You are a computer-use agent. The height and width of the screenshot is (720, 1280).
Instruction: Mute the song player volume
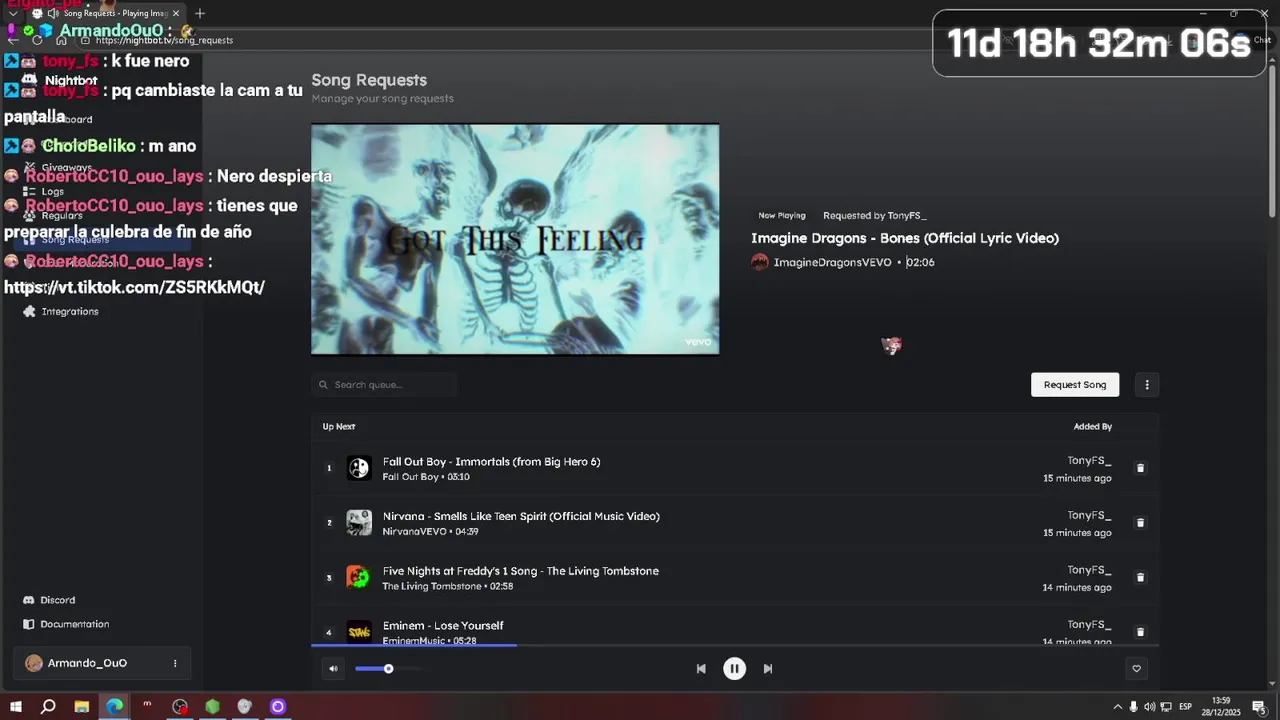coord(333,669)
